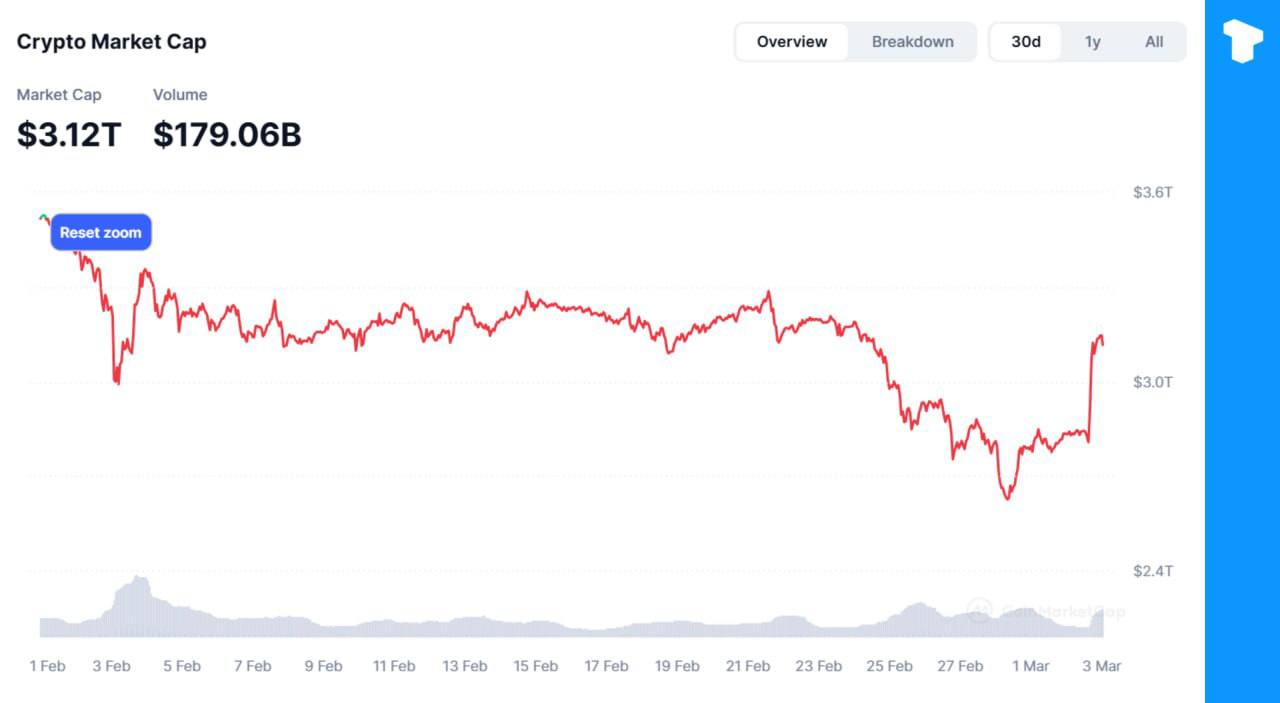Show All time range data
The width and height of the screenshot is (1280, 703).
pos(1154,42)
